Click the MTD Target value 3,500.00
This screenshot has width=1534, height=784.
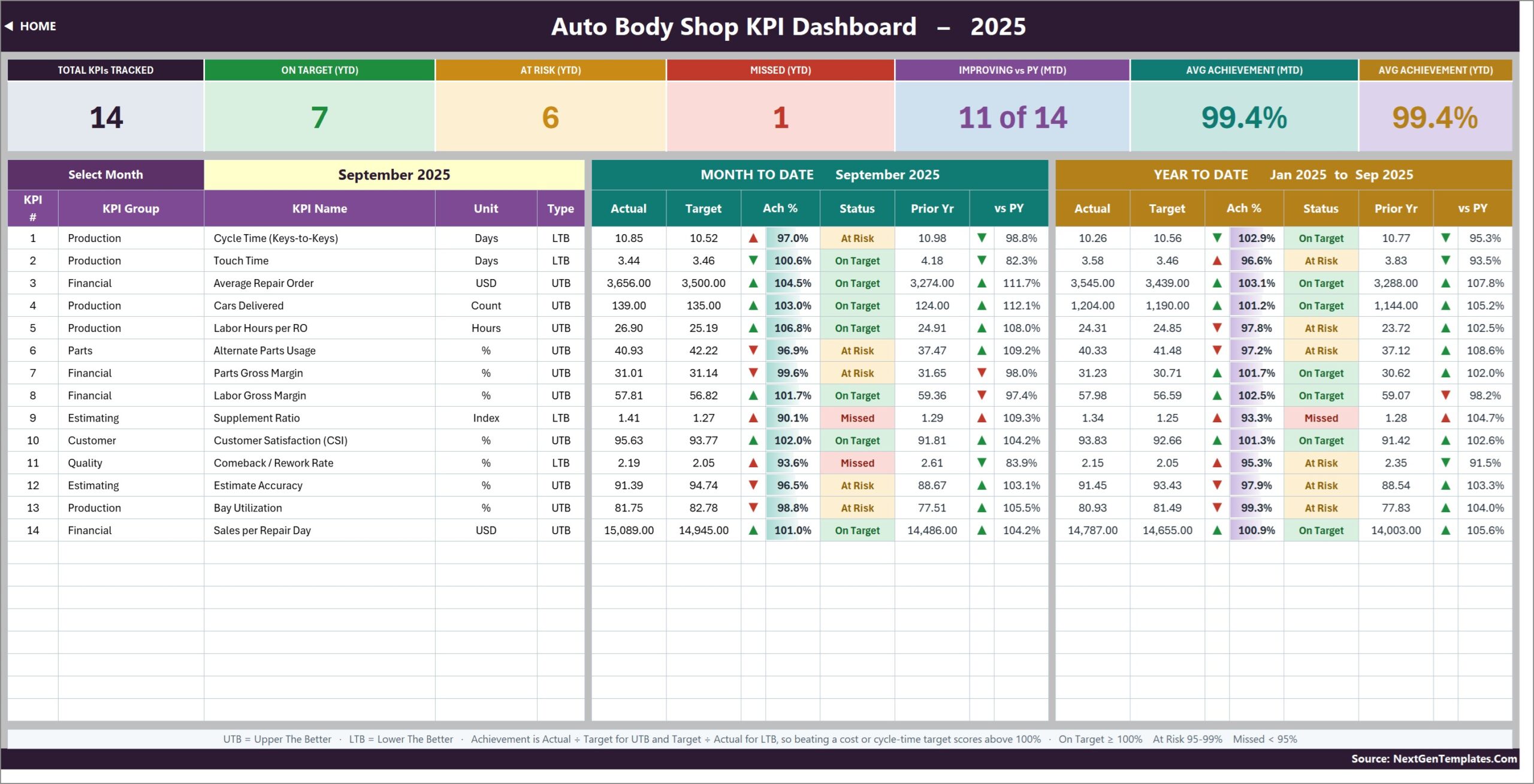(703, 283)
